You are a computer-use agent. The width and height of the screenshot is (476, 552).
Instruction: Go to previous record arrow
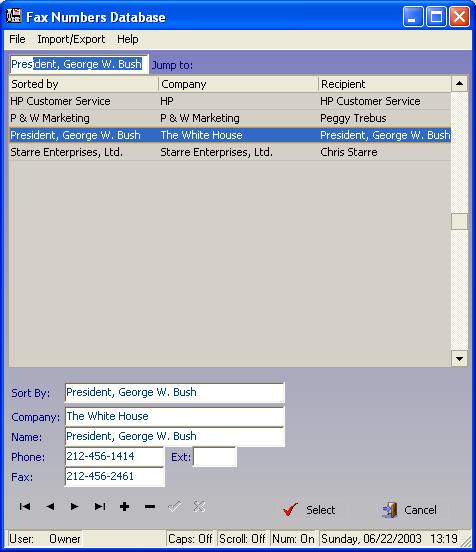point(50,507)
